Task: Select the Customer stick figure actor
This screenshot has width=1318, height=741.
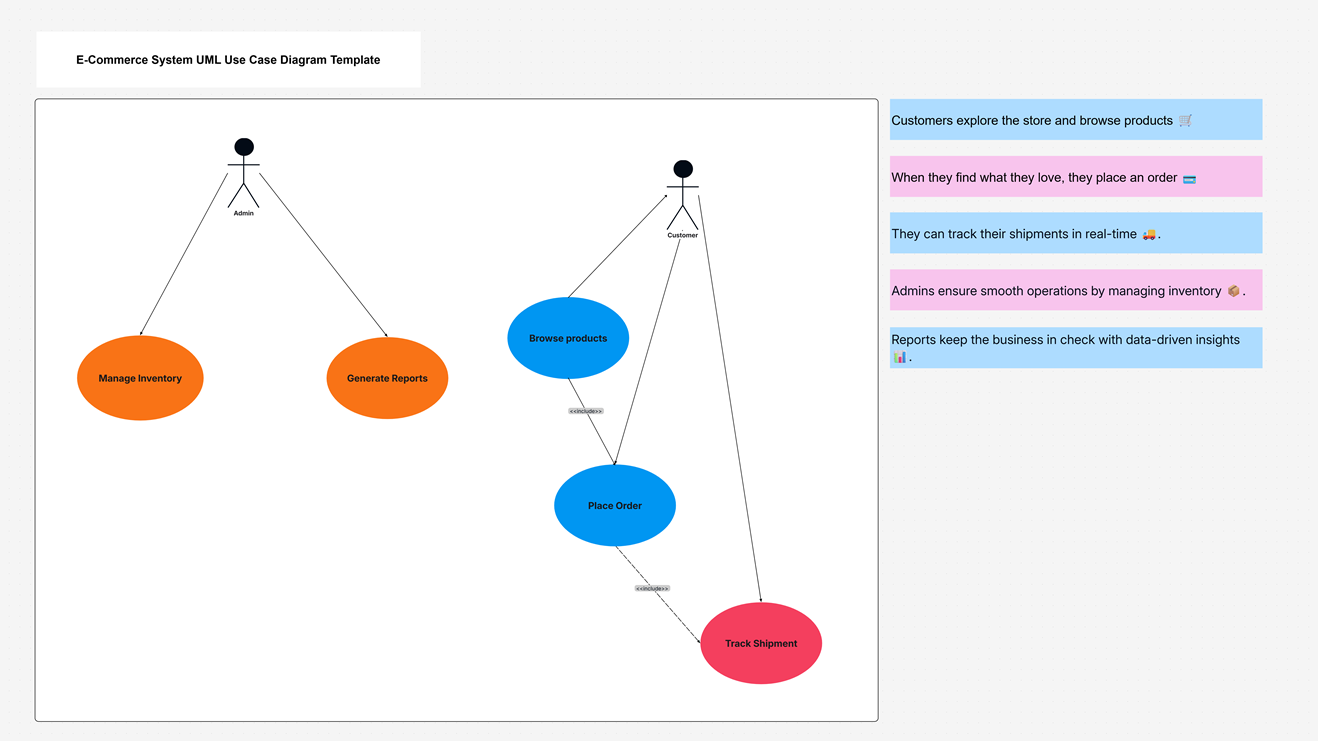Action: [683, 200]
